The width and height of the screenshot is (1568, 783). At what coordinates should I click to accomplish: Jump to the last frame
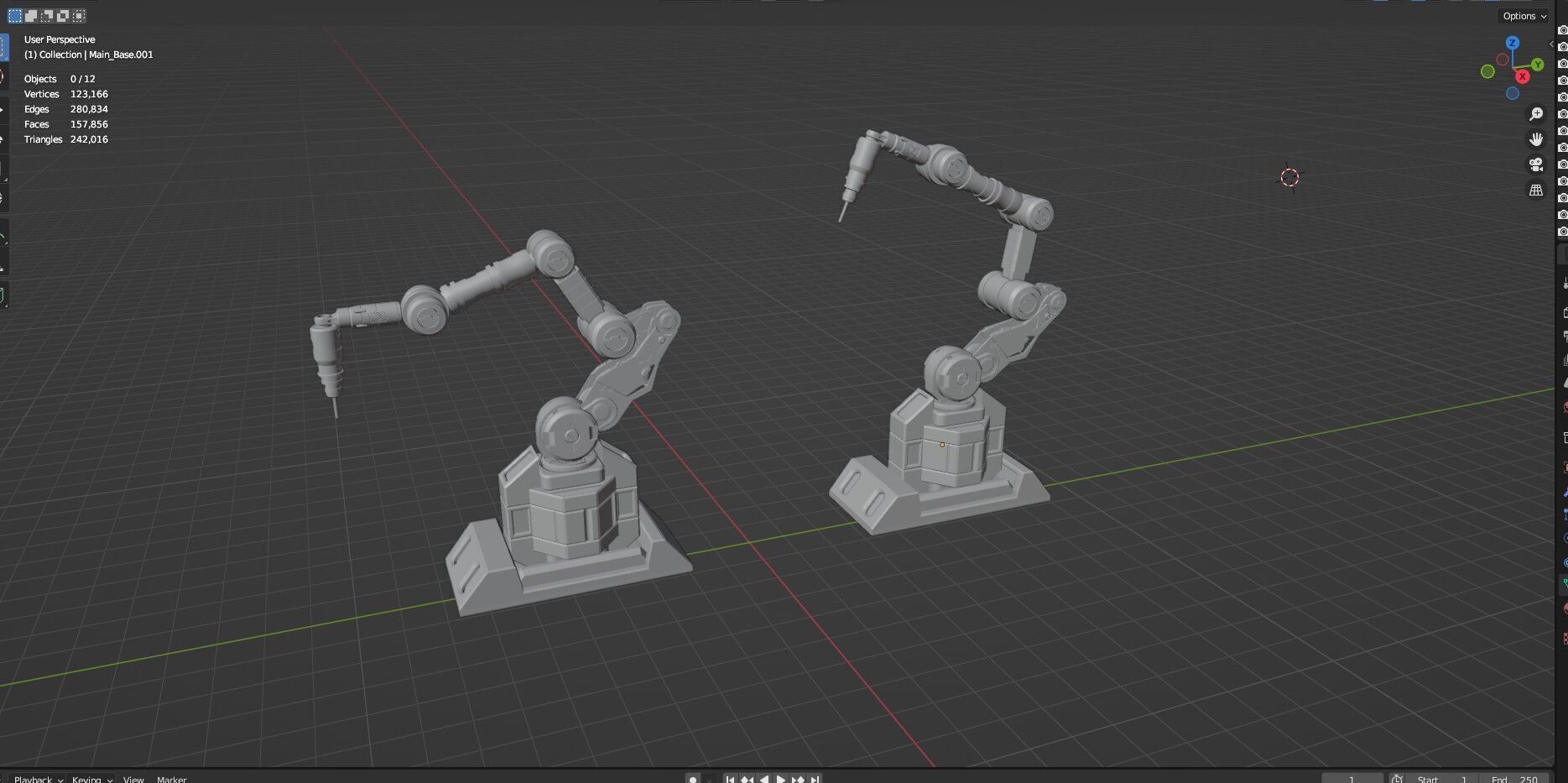pyautogui.click(x=814, y=779)
